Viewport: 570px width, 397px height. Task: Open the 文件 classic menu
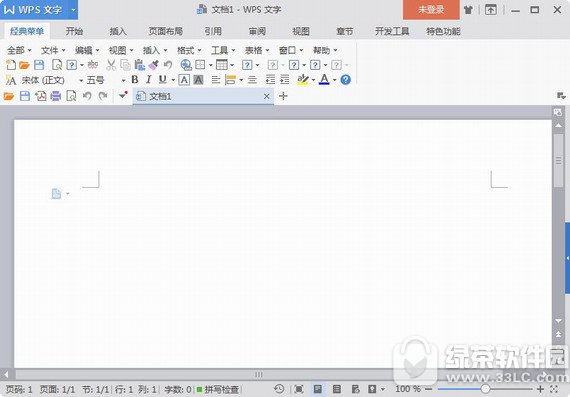pyautogui.click(x=53, y=50)
